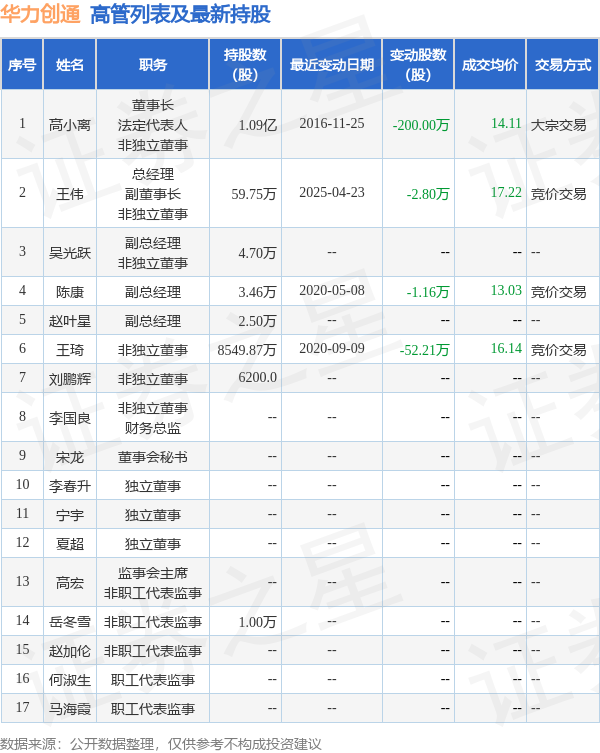Click the date 2025-04-23
Screen dimensions: 600x753
[x=332, y=193]
